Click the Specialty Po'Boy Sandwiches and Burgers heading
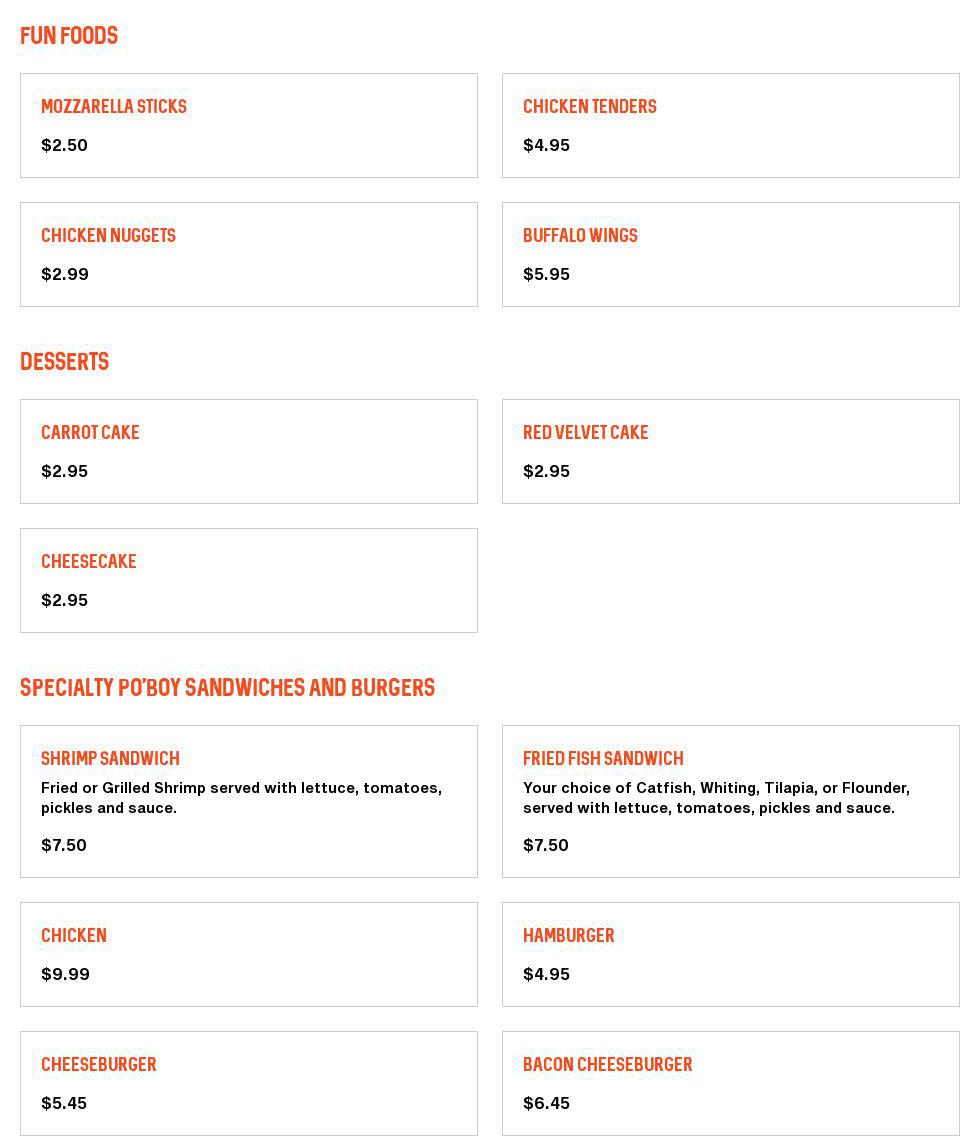The image size is (965, 1148). coord(228,688)
